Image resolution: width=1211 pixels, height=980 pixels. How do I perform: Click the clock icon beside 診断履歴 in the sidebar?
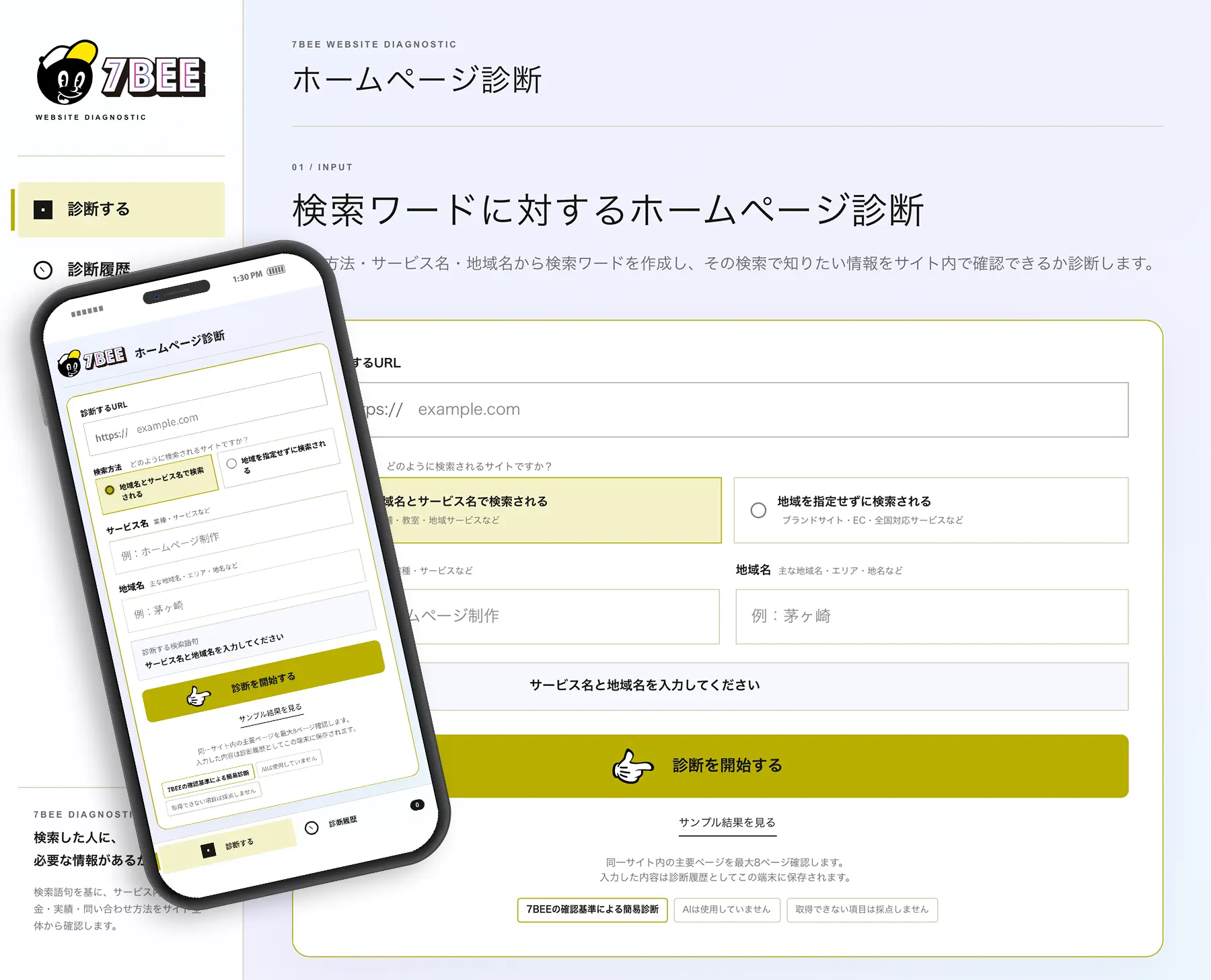click(43, 270)
